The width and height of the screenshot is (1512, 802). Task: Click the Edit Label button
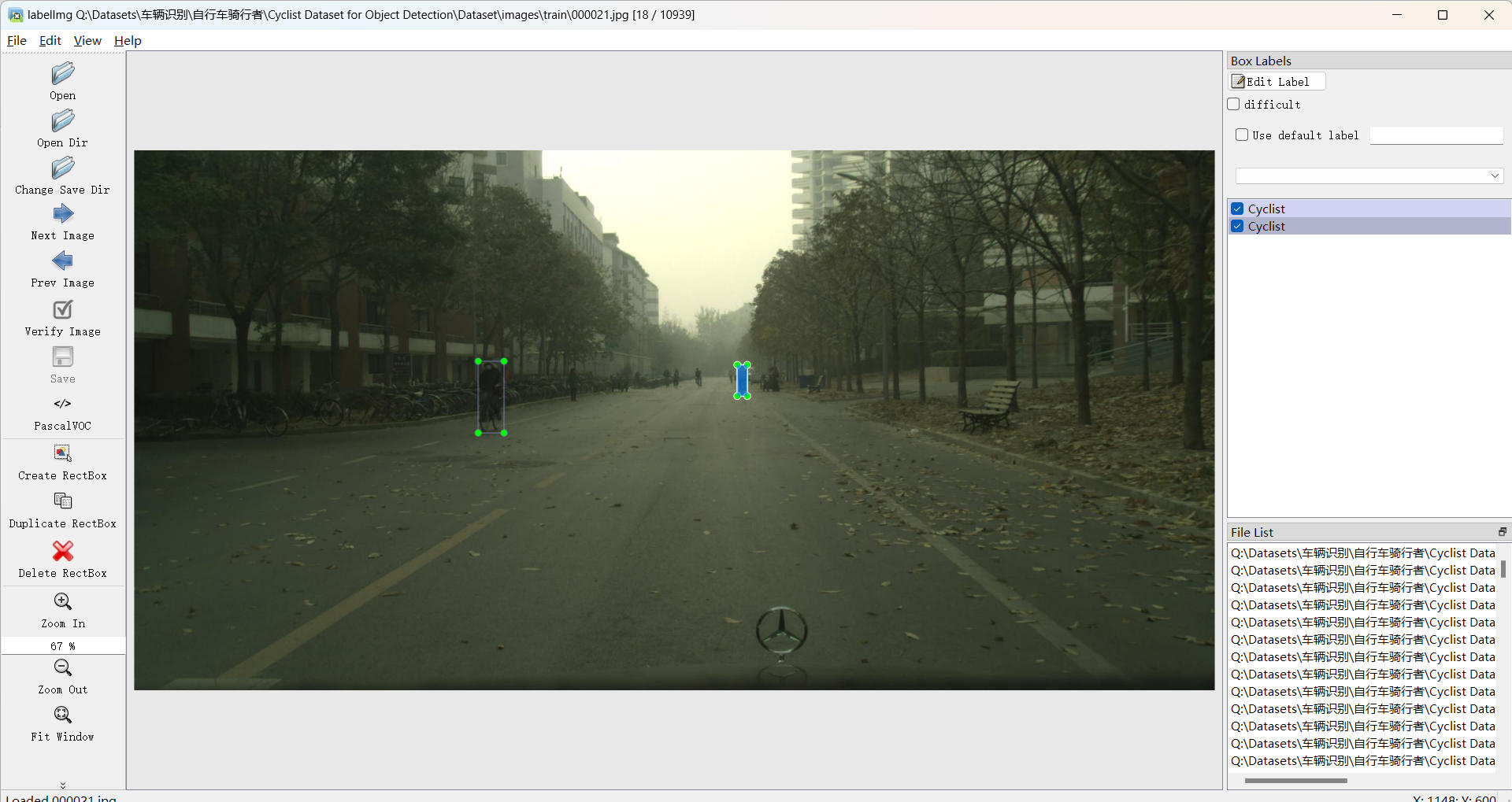point(1277,82)
